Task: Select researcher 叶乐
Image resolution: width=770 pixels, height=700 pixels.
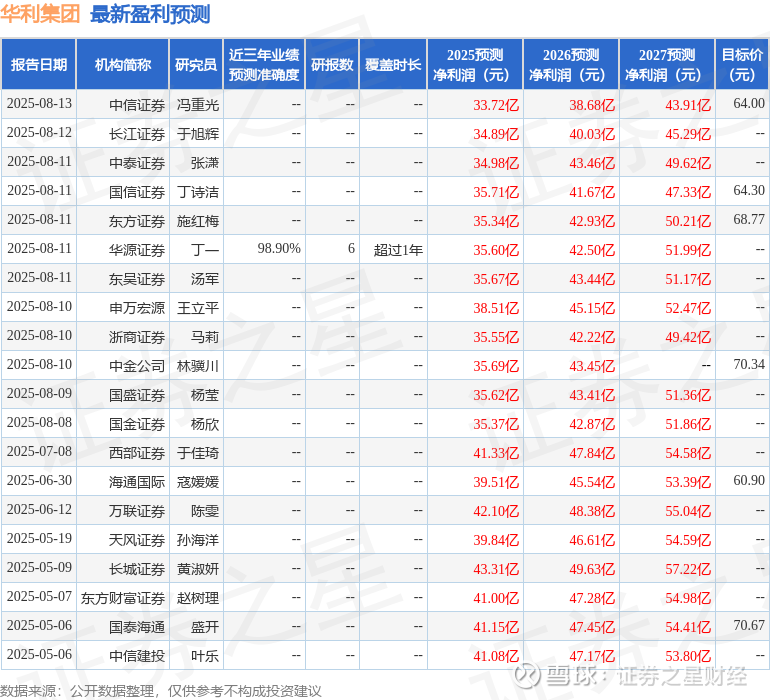Action: click(205, 655)
